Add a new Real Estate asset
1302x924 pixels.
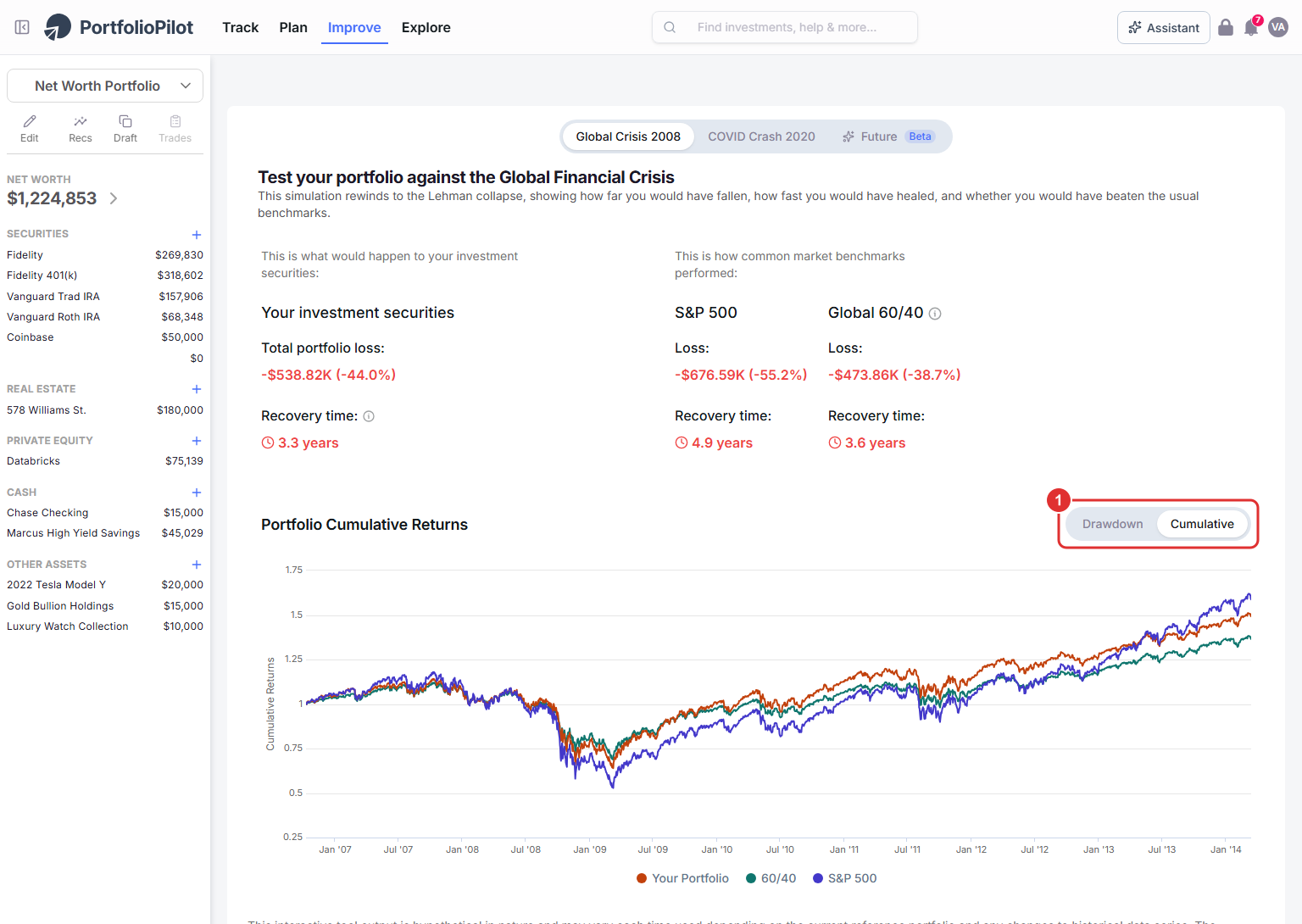coord(197,389)
